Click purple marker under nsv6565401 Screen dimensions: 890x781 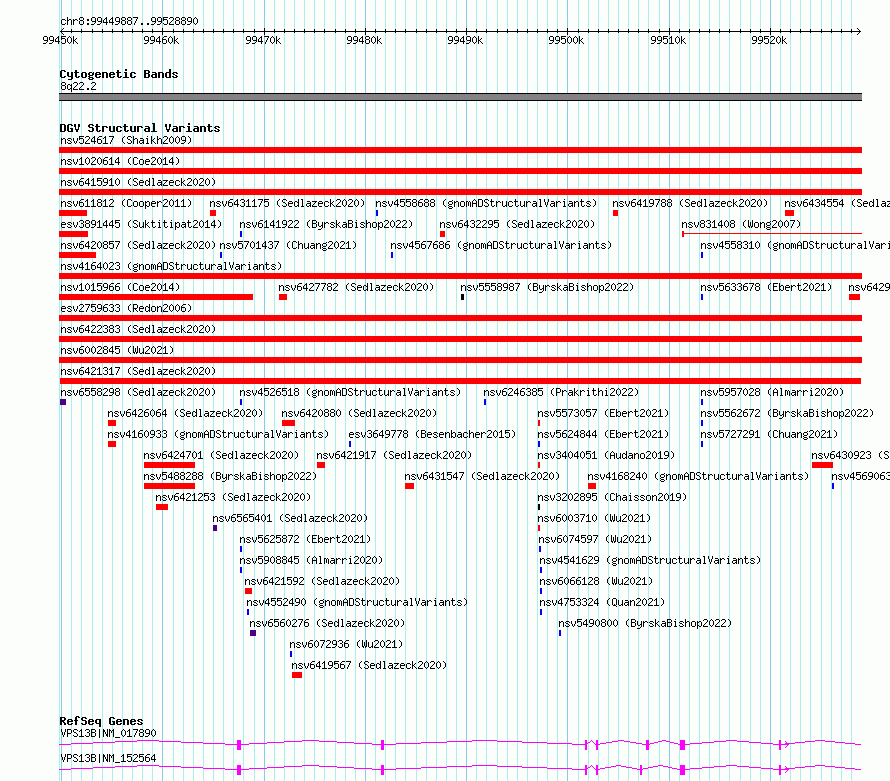point(215,528)
